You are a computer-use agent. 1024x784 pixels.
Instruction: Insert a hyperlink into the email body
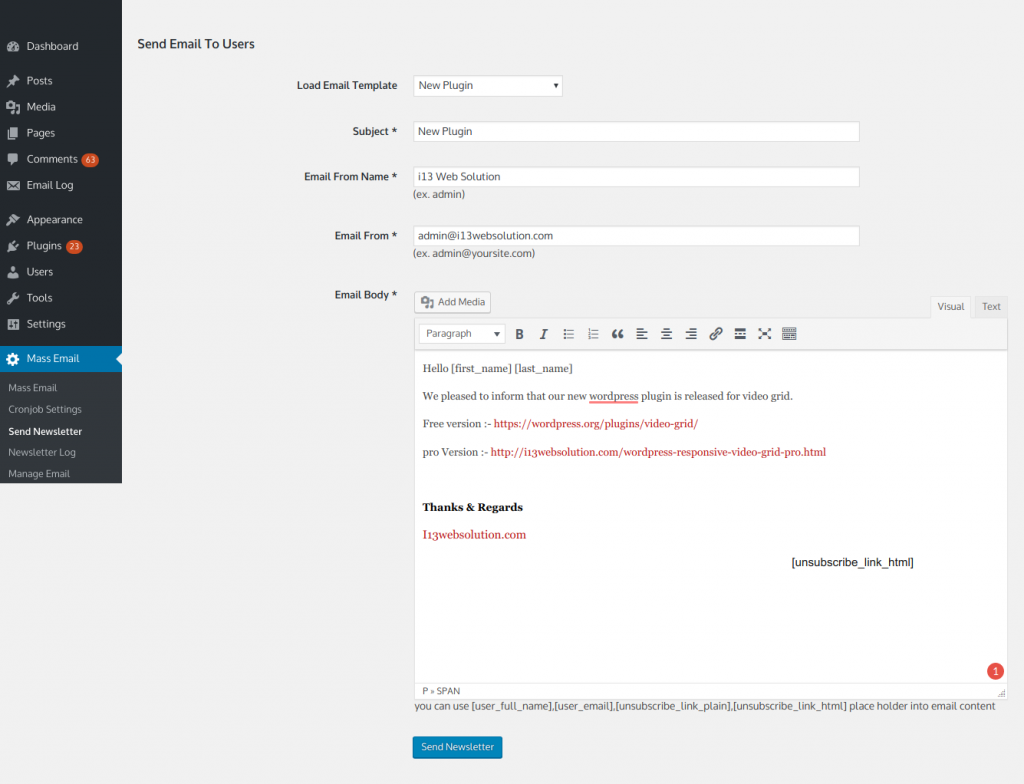[715, 333]
